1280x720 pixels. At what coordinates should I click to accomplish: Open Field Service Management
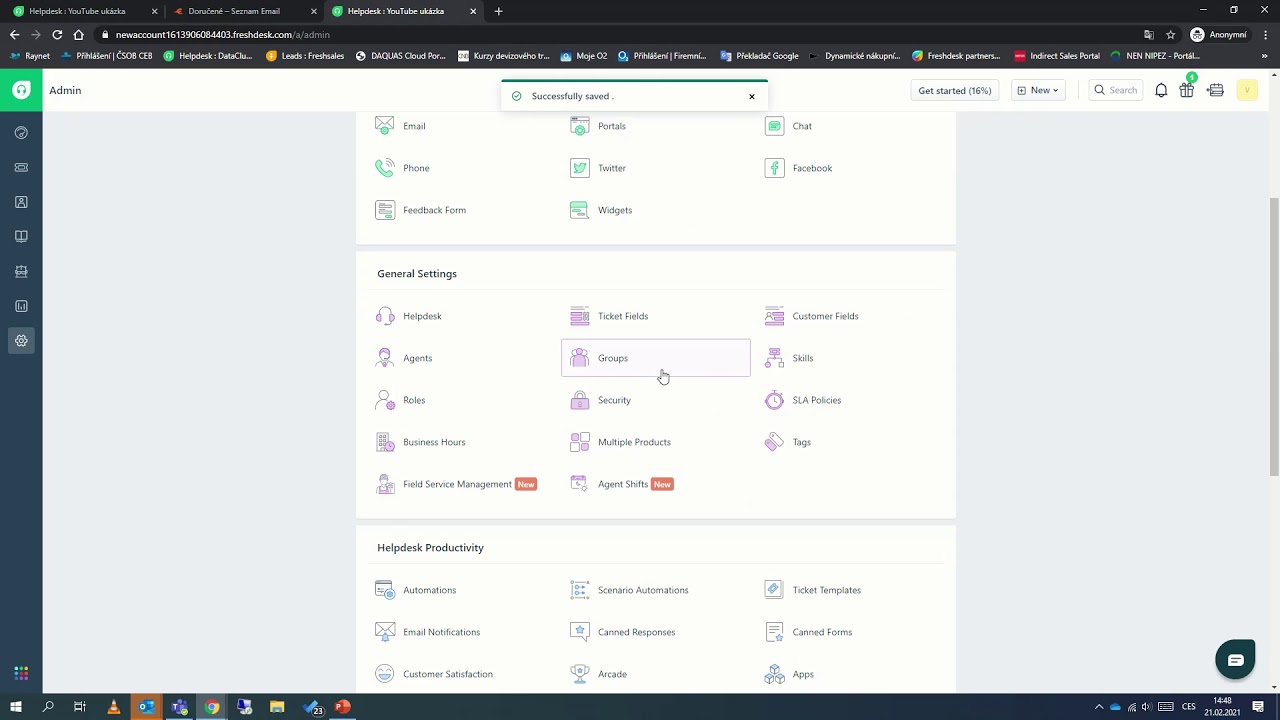click(456, 484)
